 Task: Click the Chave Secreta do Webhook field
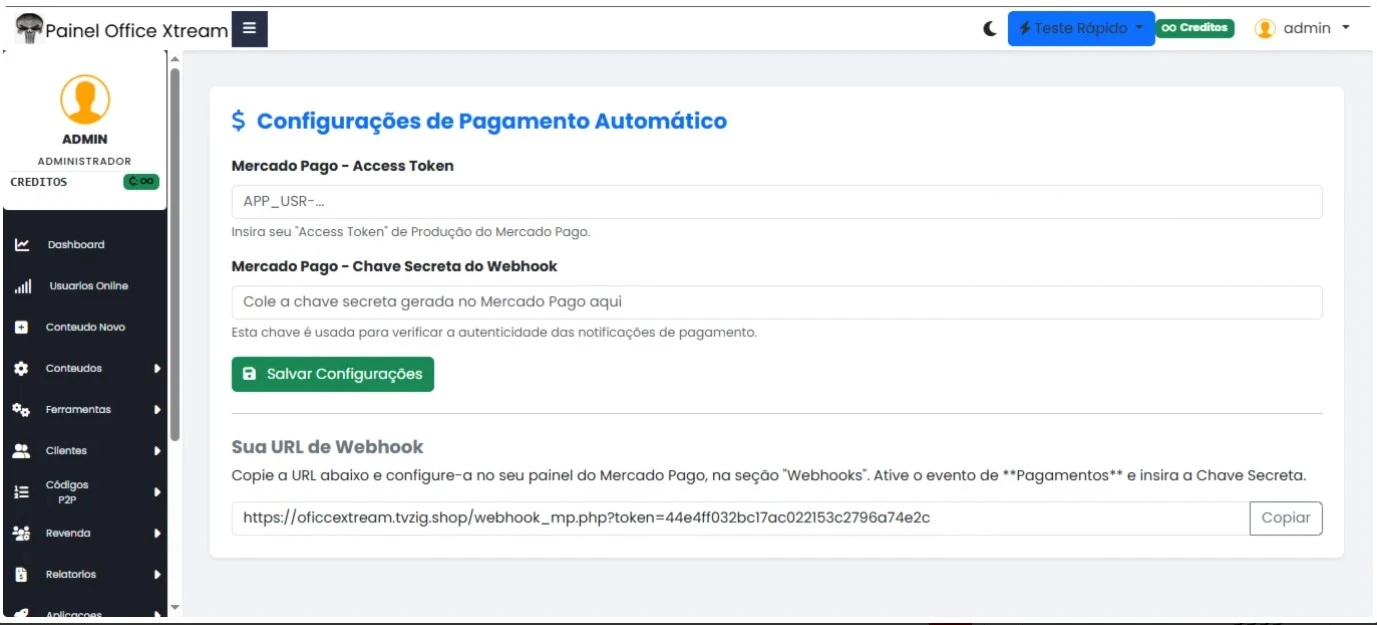(776, 302)
